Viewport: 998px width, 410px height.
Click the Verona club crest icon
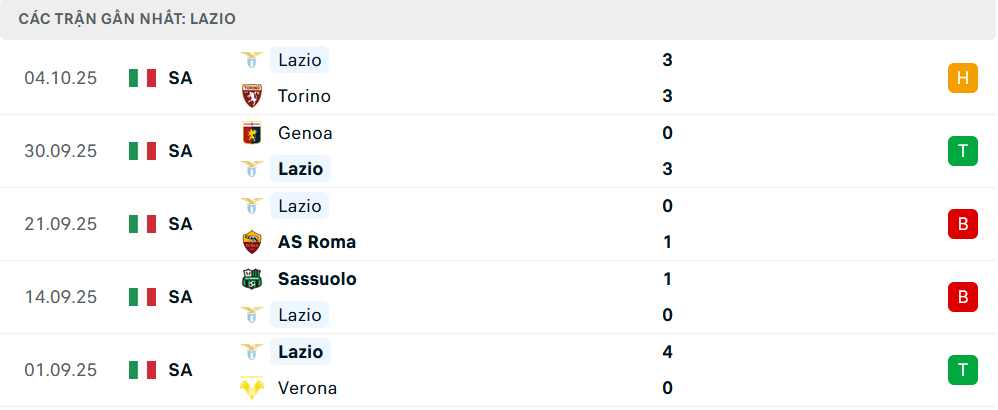(x=252, y=388)
